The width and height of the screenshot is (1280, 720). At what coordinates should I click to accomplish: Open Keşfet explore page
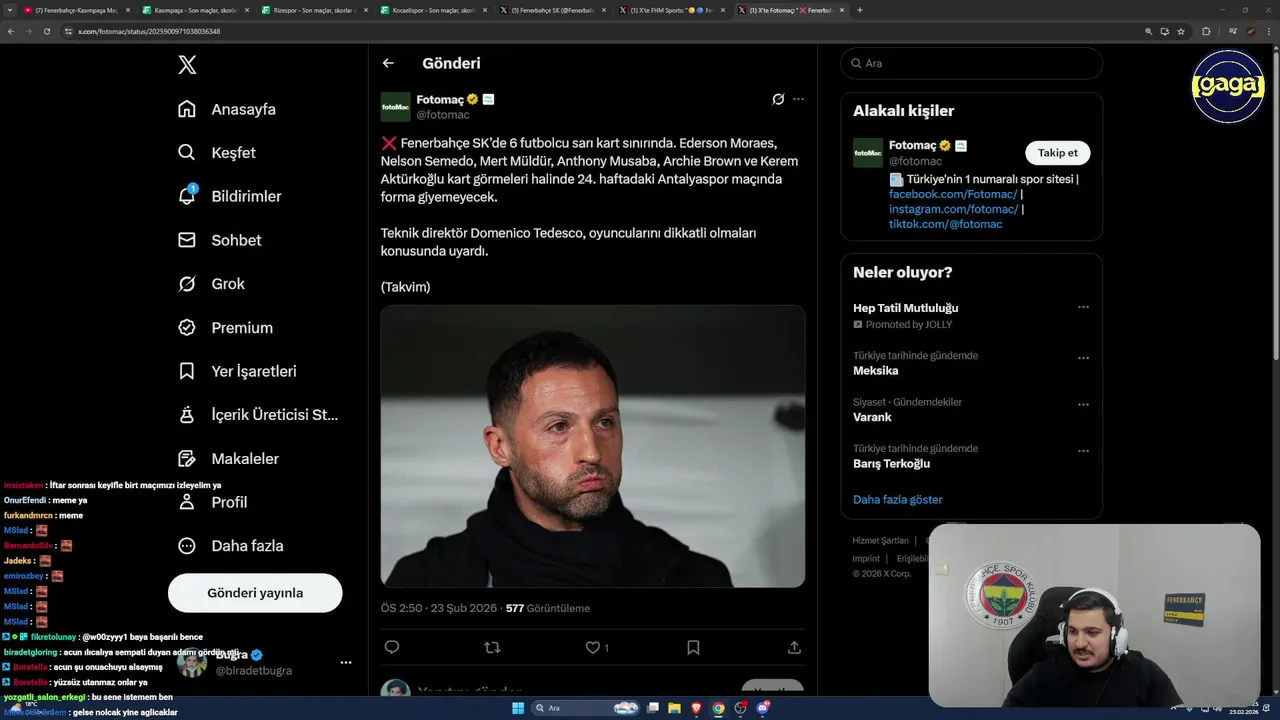click(x=216, y=153)
